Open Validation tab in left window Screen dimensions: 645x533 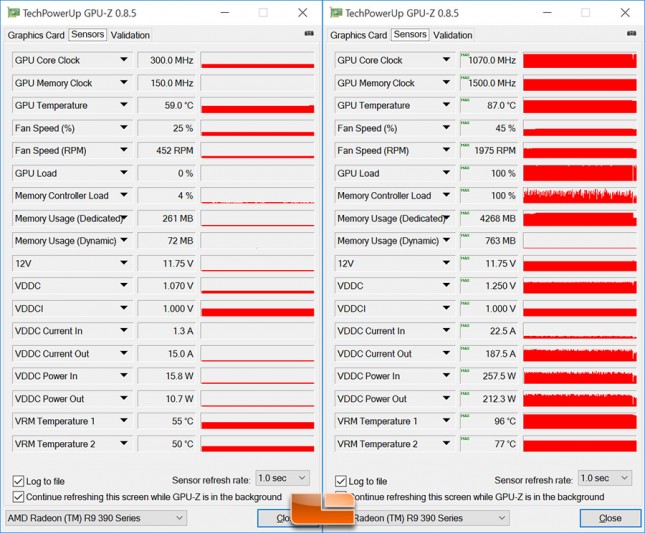pos(130,35)
